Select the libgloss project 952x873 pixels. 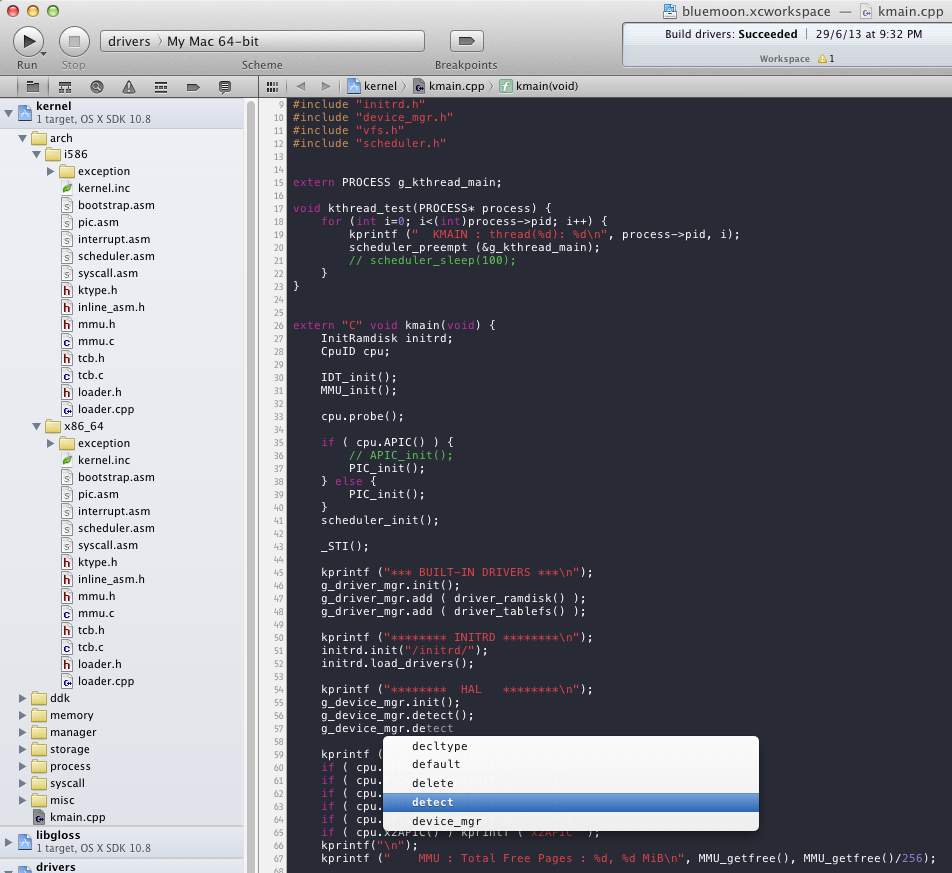(121, 841)
